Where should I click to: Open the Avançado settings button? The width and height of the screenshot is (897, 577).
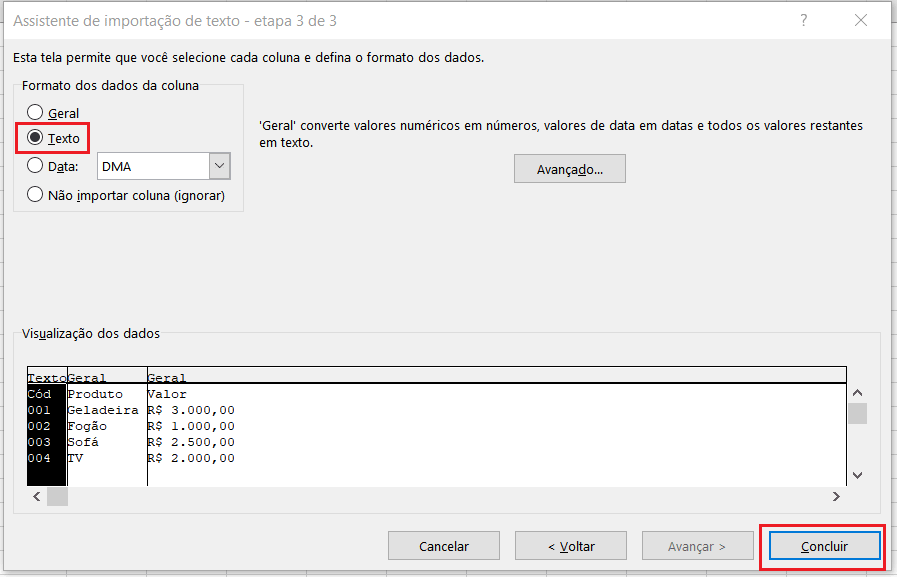(569, 169)
